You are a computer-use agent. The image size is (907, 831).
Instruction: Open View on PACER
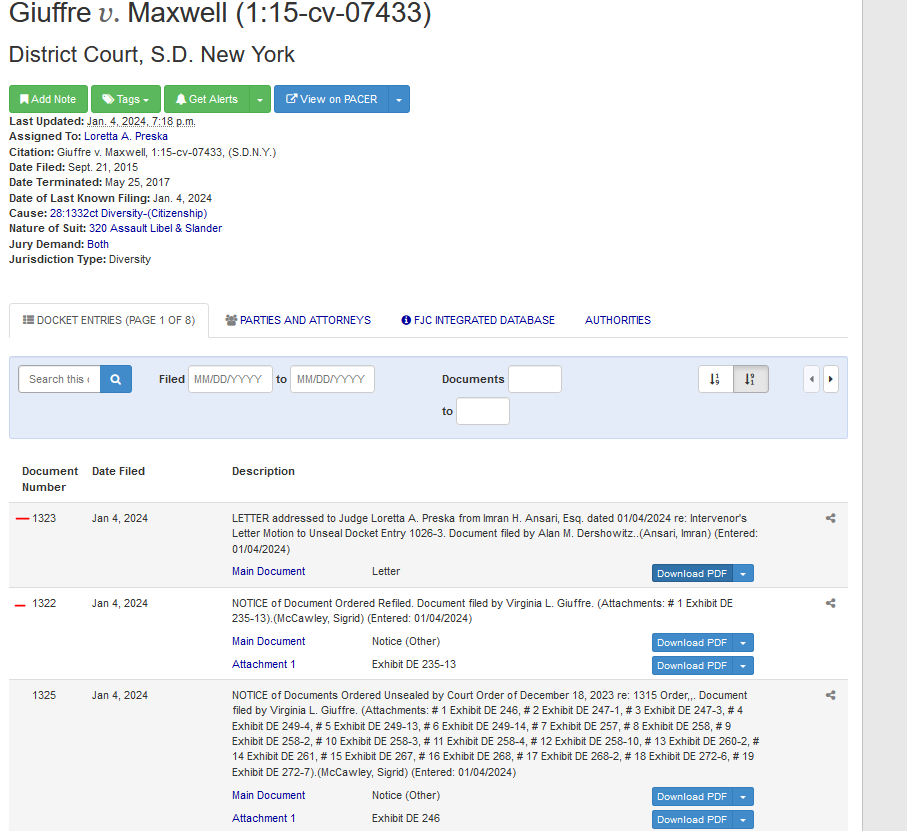pyautogui.click(x=331, y=99)
